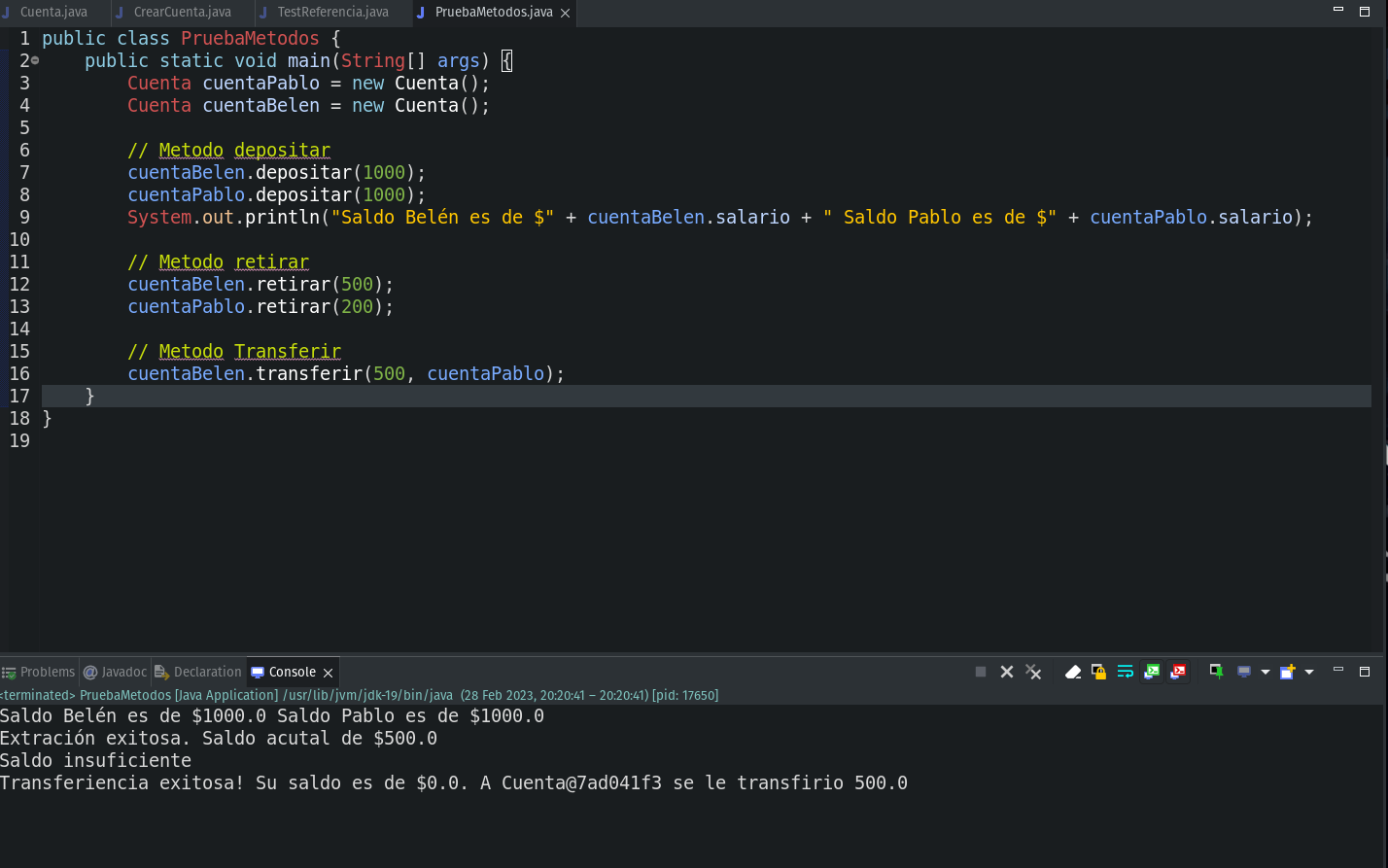Minimize the editor area
1388x868 pixels.
click(x=1338, y=10)
